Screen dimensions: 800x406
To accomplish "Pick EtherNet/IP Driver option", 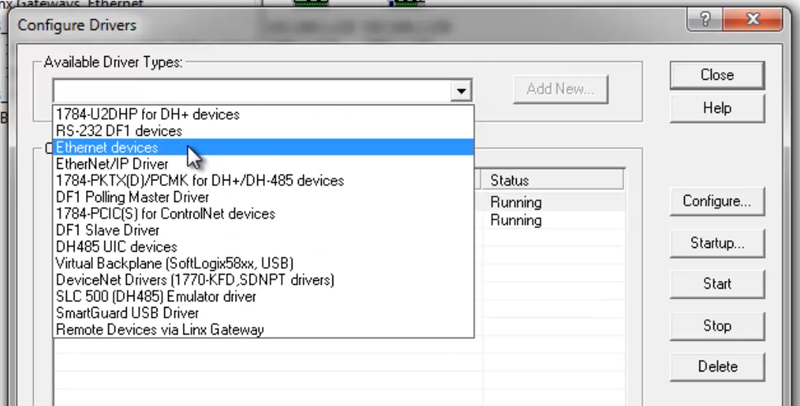I will click(x=263, y=164).
